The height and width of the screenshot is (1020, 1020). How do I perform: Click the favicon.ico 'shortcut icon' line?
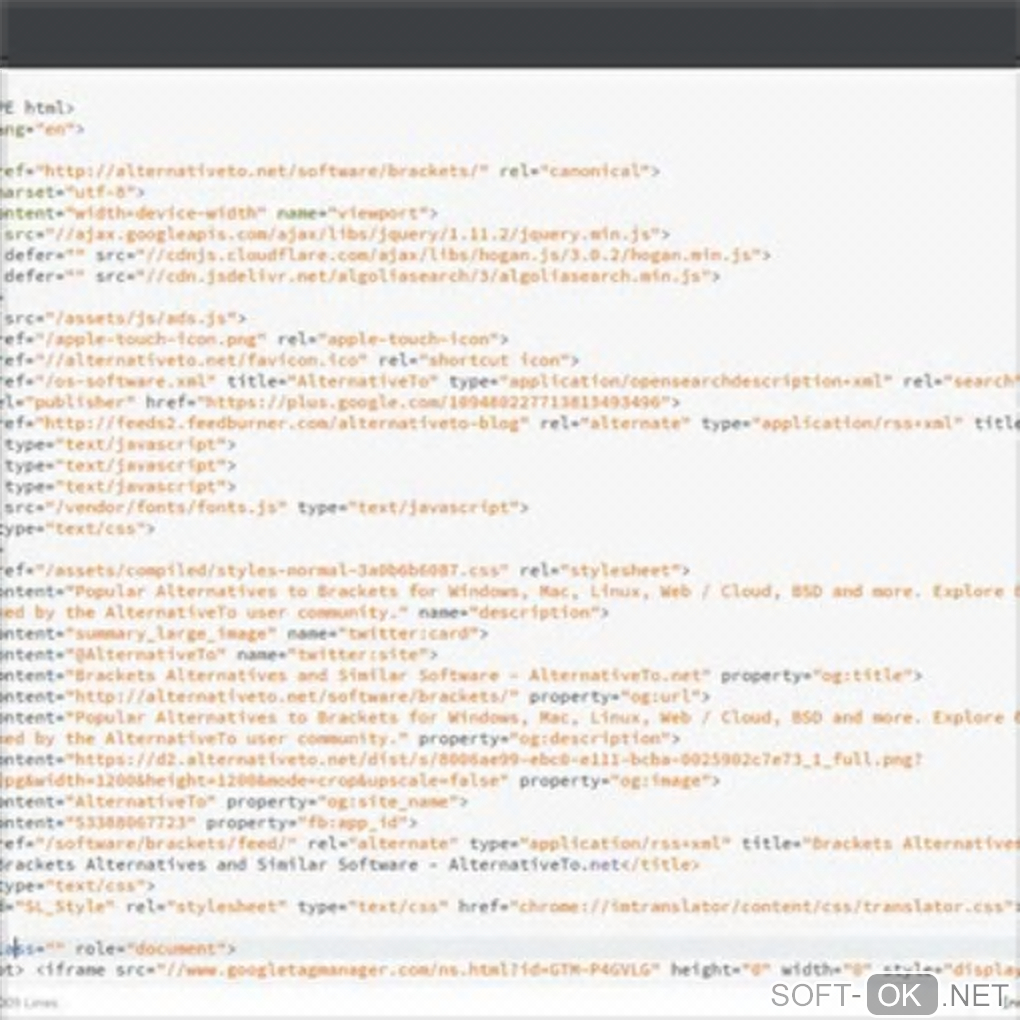(x=290, y=360)
